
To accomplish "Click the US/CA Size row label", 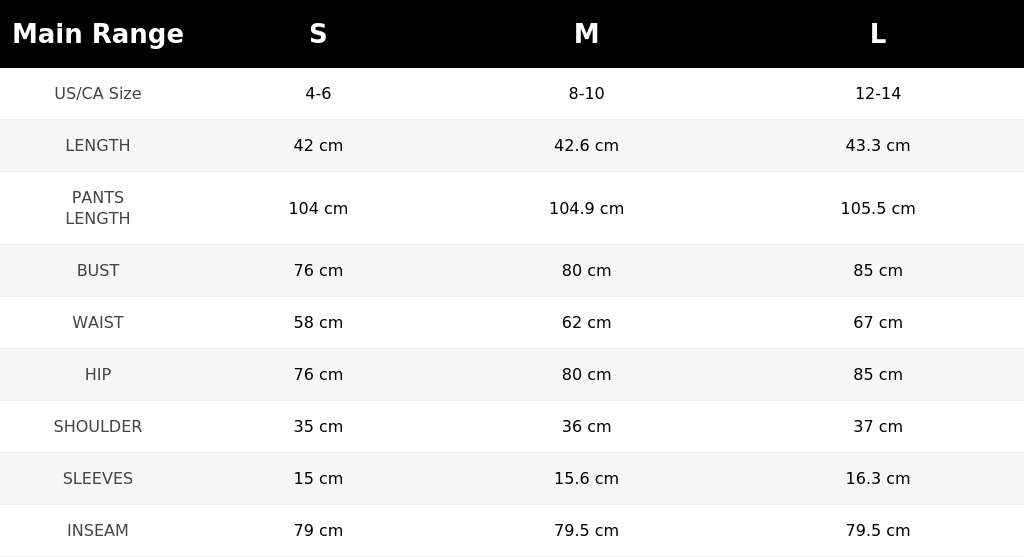I will point(98,93).
